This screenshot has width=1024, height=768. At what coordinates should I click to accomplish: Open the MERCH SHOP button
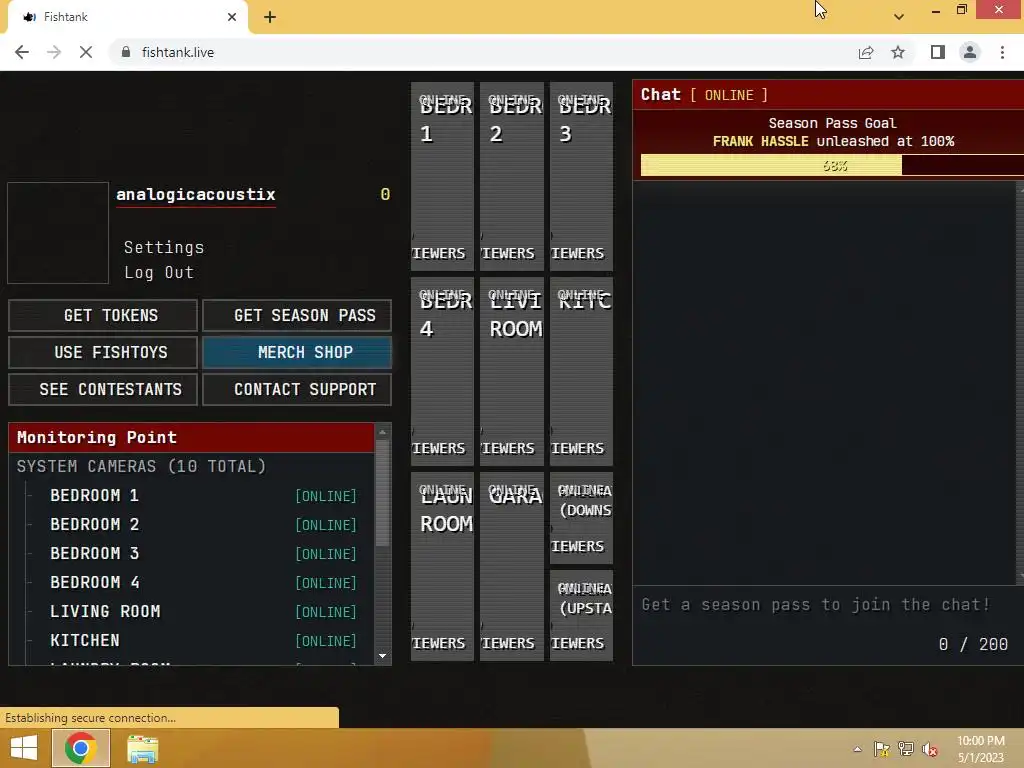[296, 353]
